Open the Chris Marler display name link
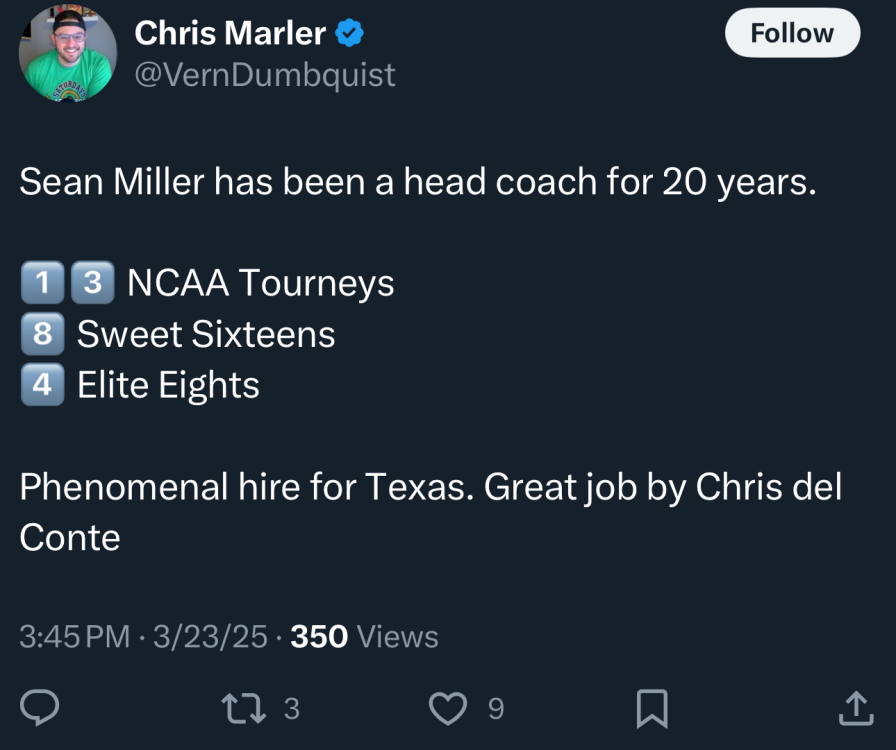This screenshot has width=896, height=750. click(230, 33)
